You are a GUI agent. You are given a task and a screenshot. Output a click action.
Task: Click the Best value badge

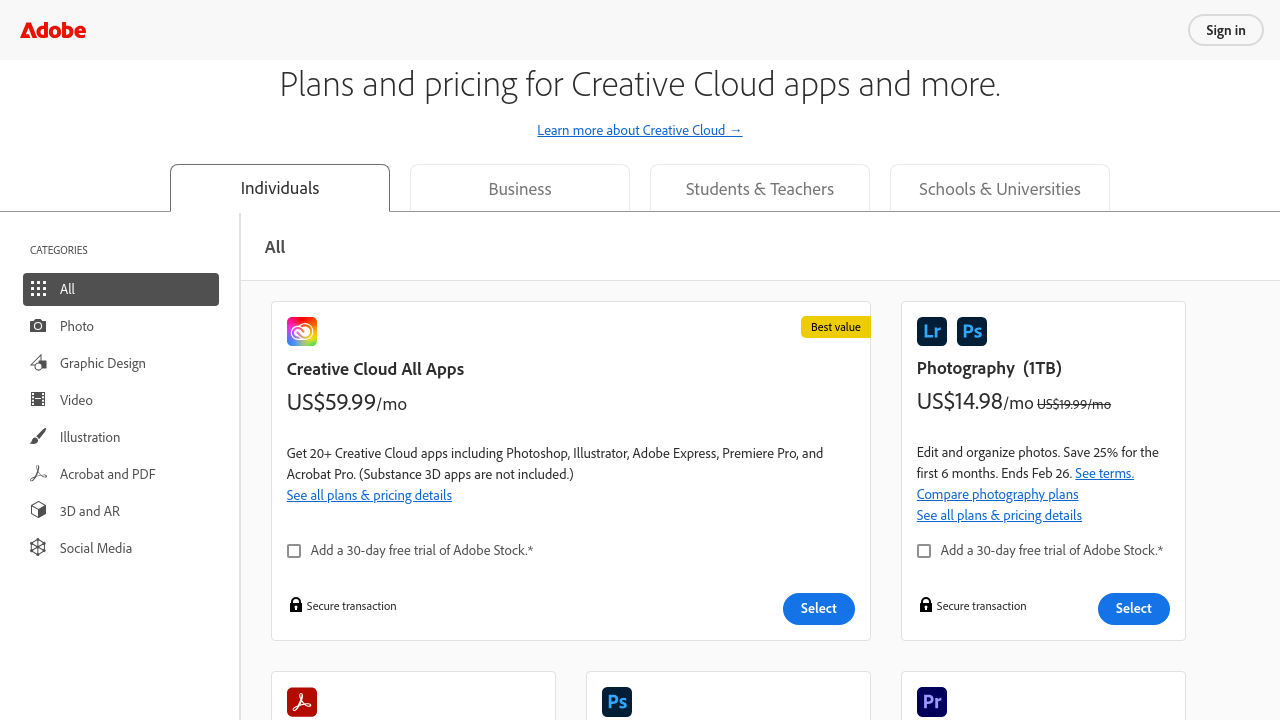(x=835, y=327)
